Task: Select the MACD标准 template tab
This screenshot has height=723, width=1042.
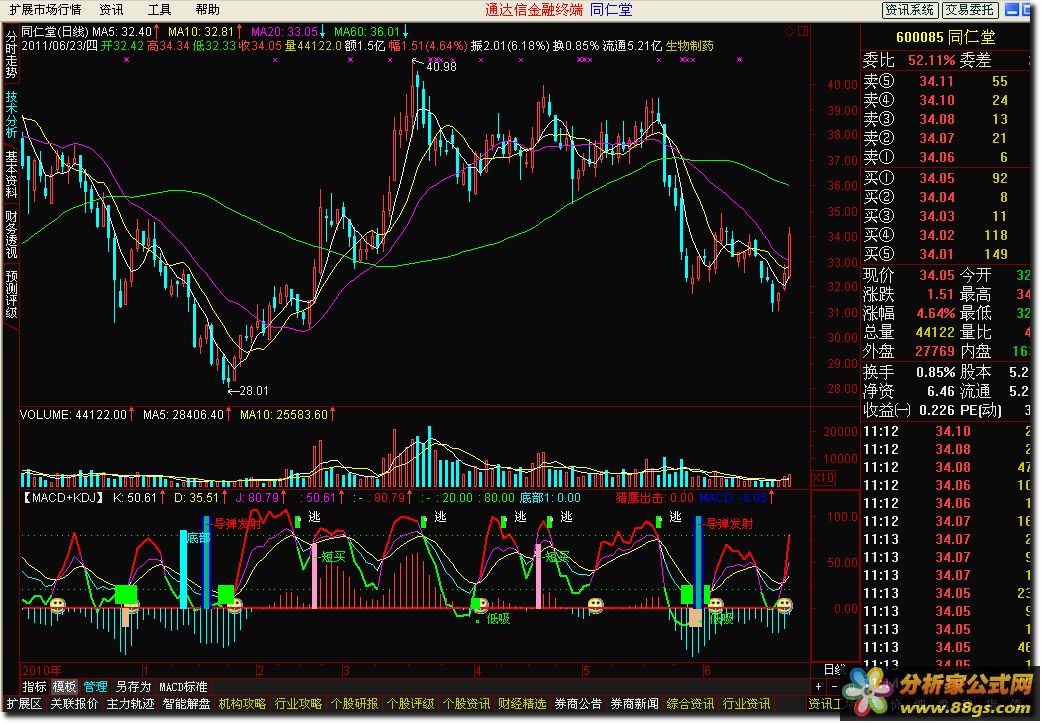Action: [183, 686]
